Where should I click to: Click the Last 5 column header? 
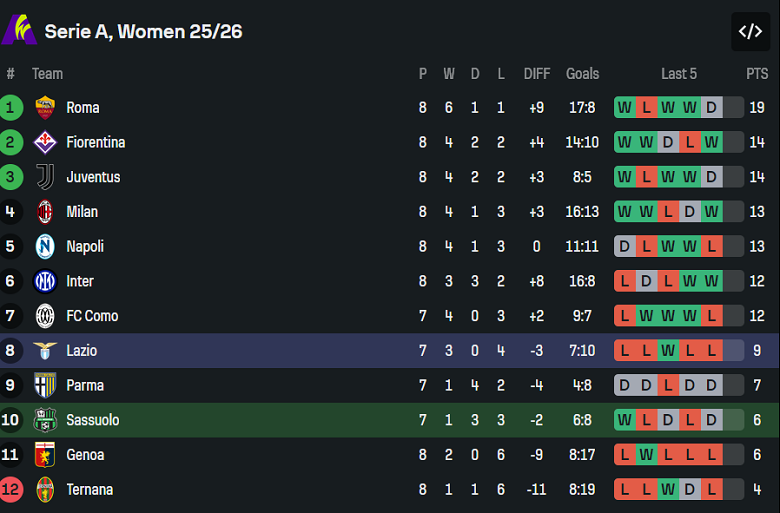[679, 73]
